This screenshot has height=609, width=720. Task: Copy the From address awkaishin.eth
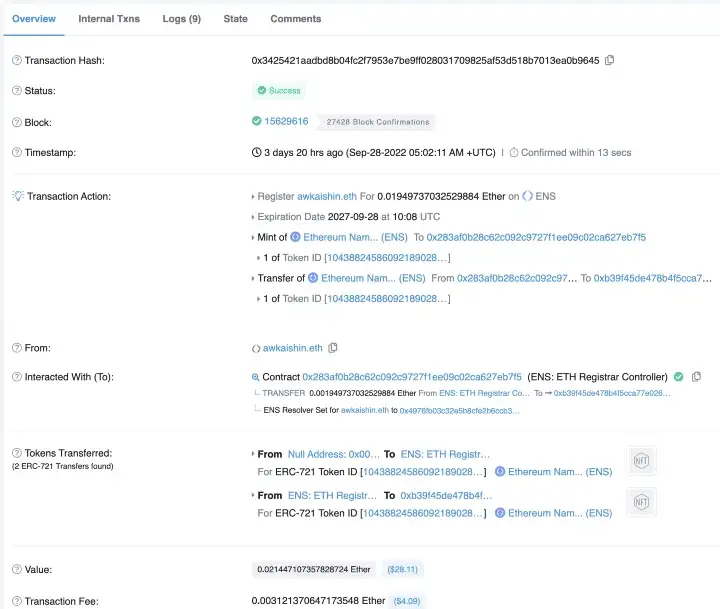coord(333,348)
